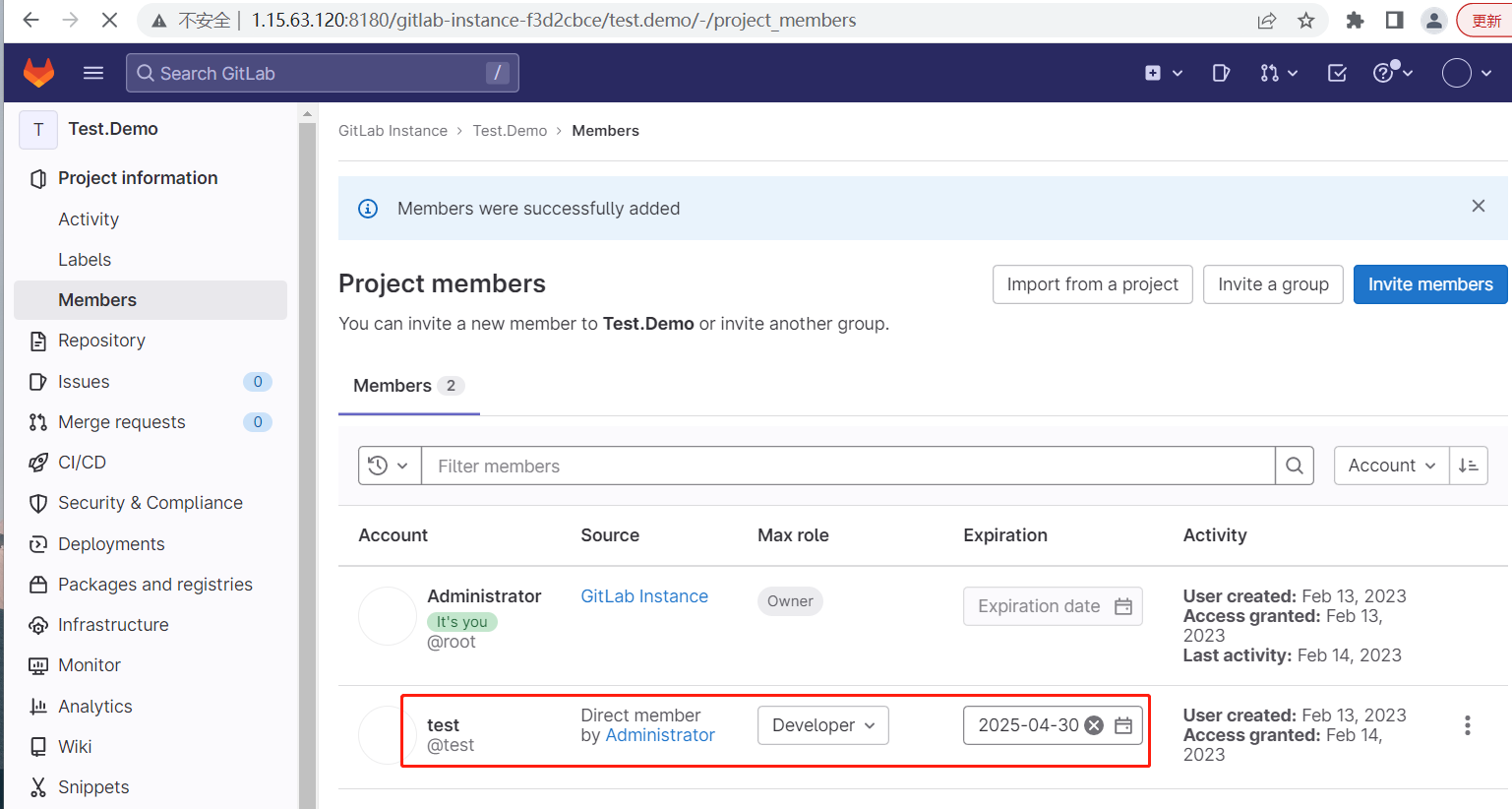1512x809 pixels.
Task: Open Monitor section
Action: [x=90, y=665]
